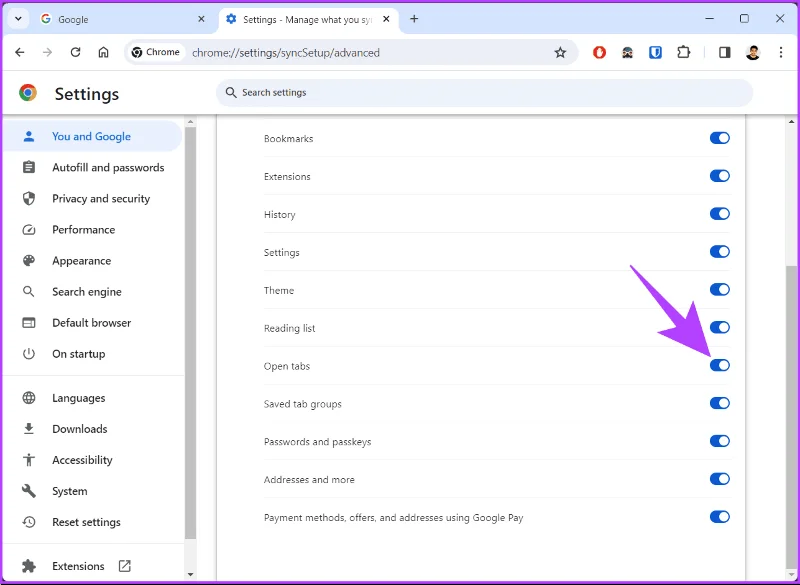Click the Languages globe icon
800x585 pixels.
pos(29,398)
